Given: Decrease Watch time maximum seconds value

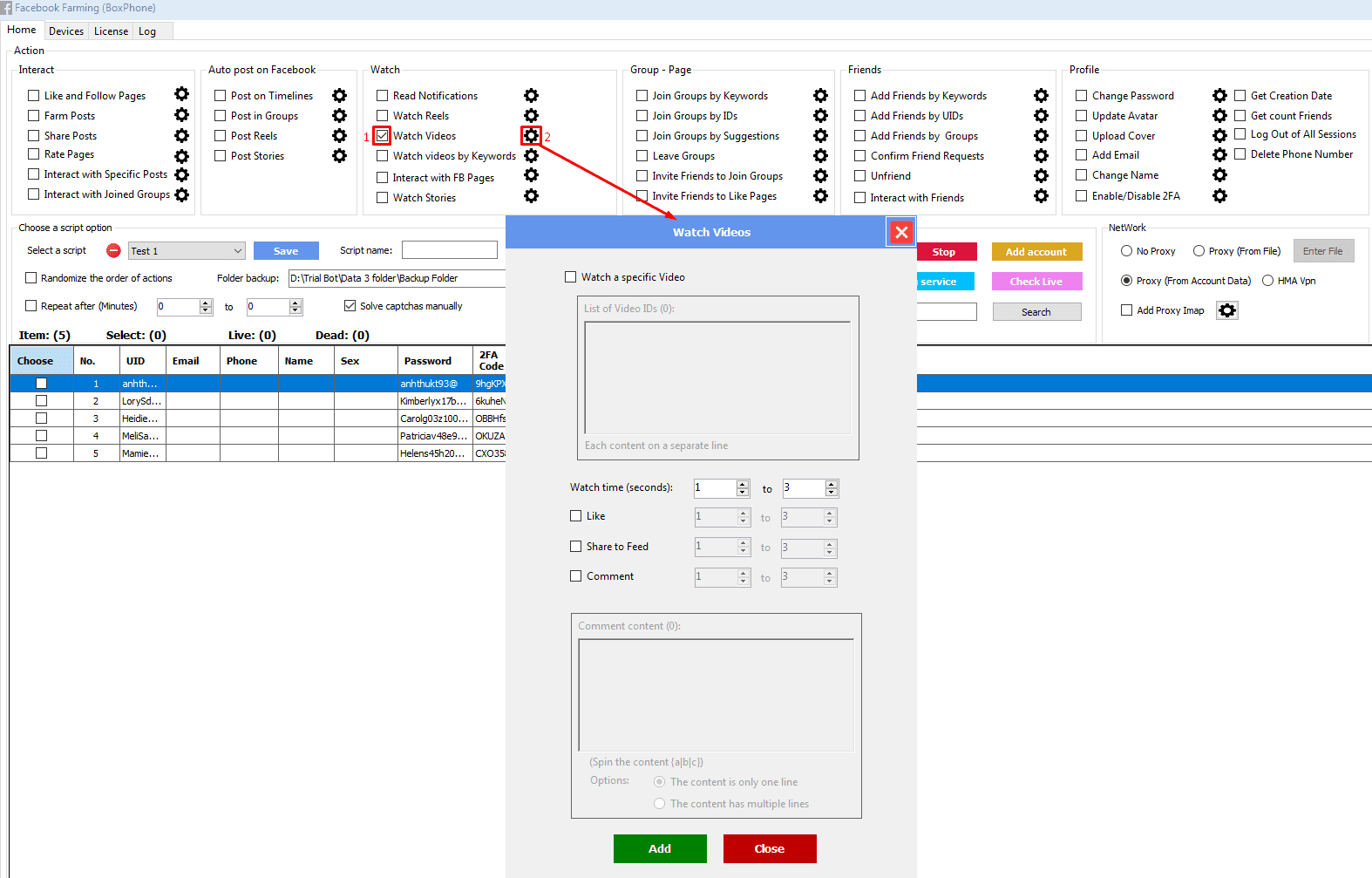Looking at the screenshot, I should pos(832,493).
